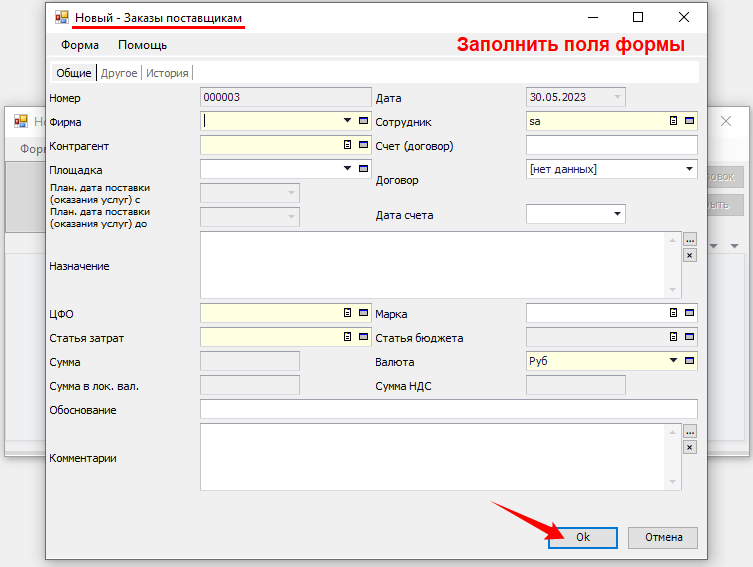Click the list picker icon in ЦФО field

(348, 313)
